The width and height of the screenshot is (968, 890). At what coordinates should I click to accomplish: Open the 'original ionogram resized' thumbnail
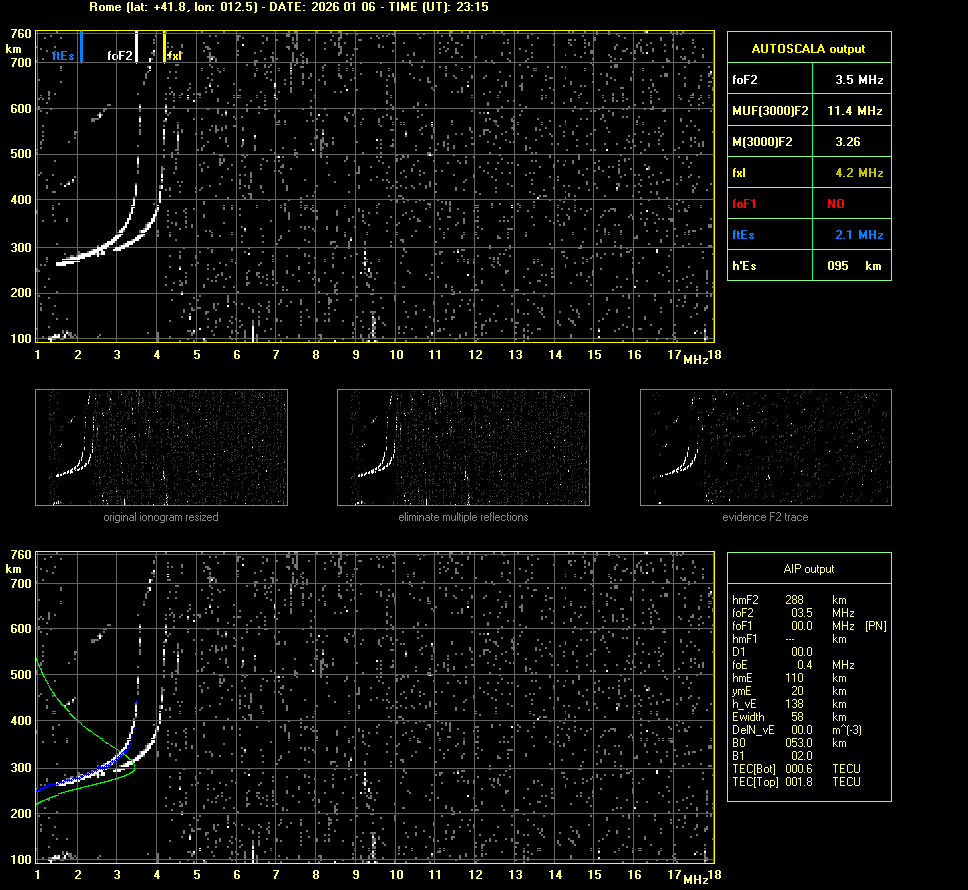[x=161, y=448]
